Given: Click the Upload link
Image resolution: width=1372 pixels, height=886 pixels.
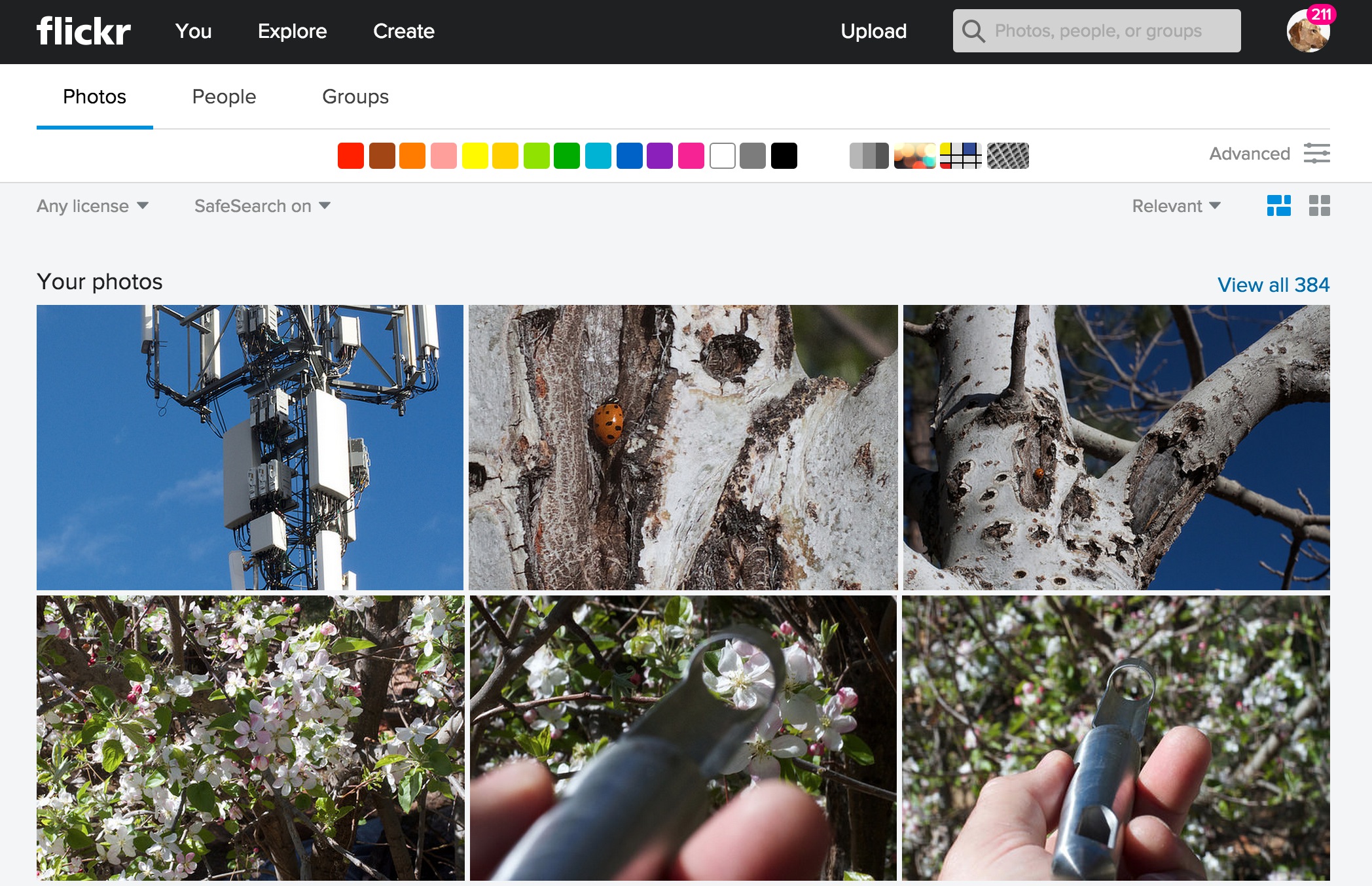Looking at the screenshot, I should point(873,31).
